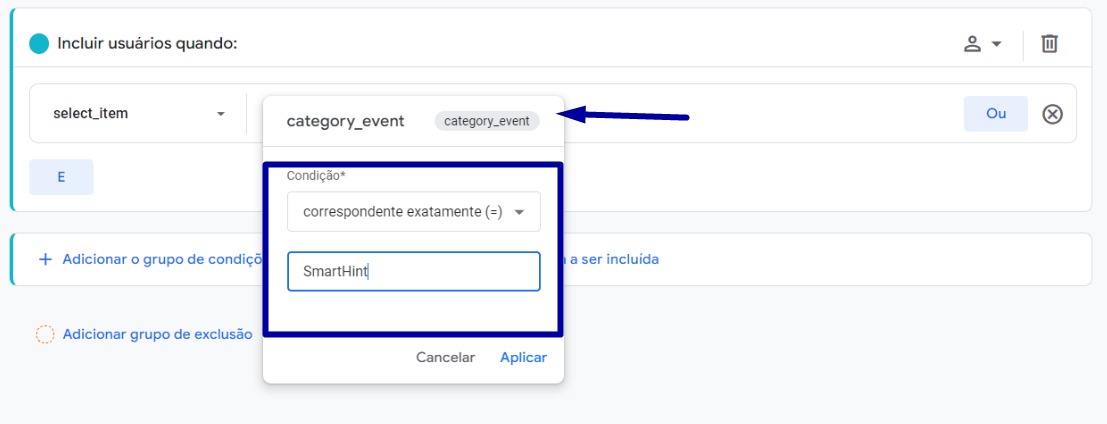
Task: Open the select_item event dropdown
Action: [138, 114]
